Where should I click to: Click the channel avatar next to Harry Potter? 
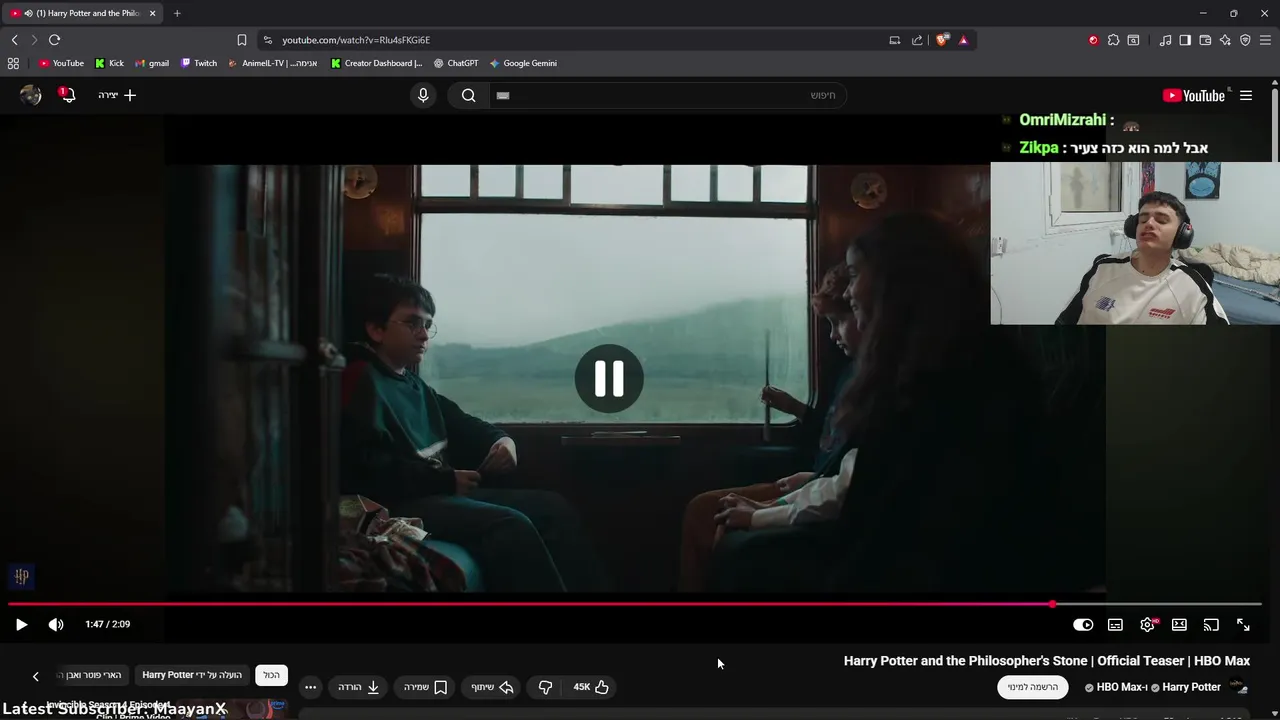(1239, 687)
